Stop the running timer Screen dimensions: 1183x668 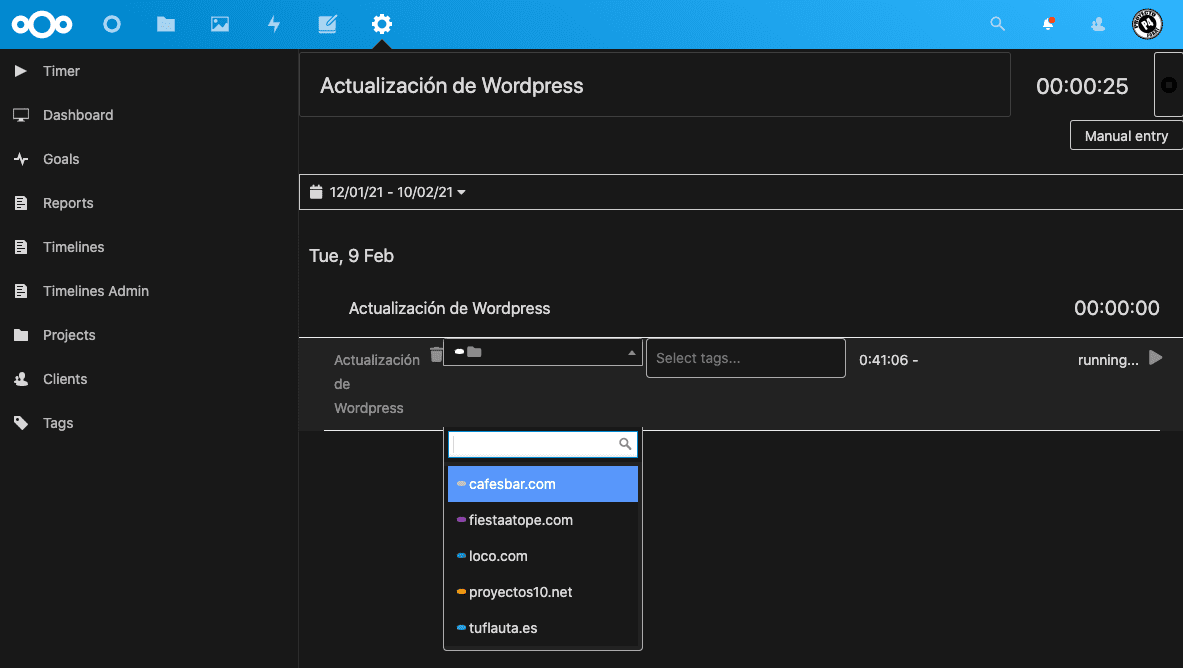1168,86
